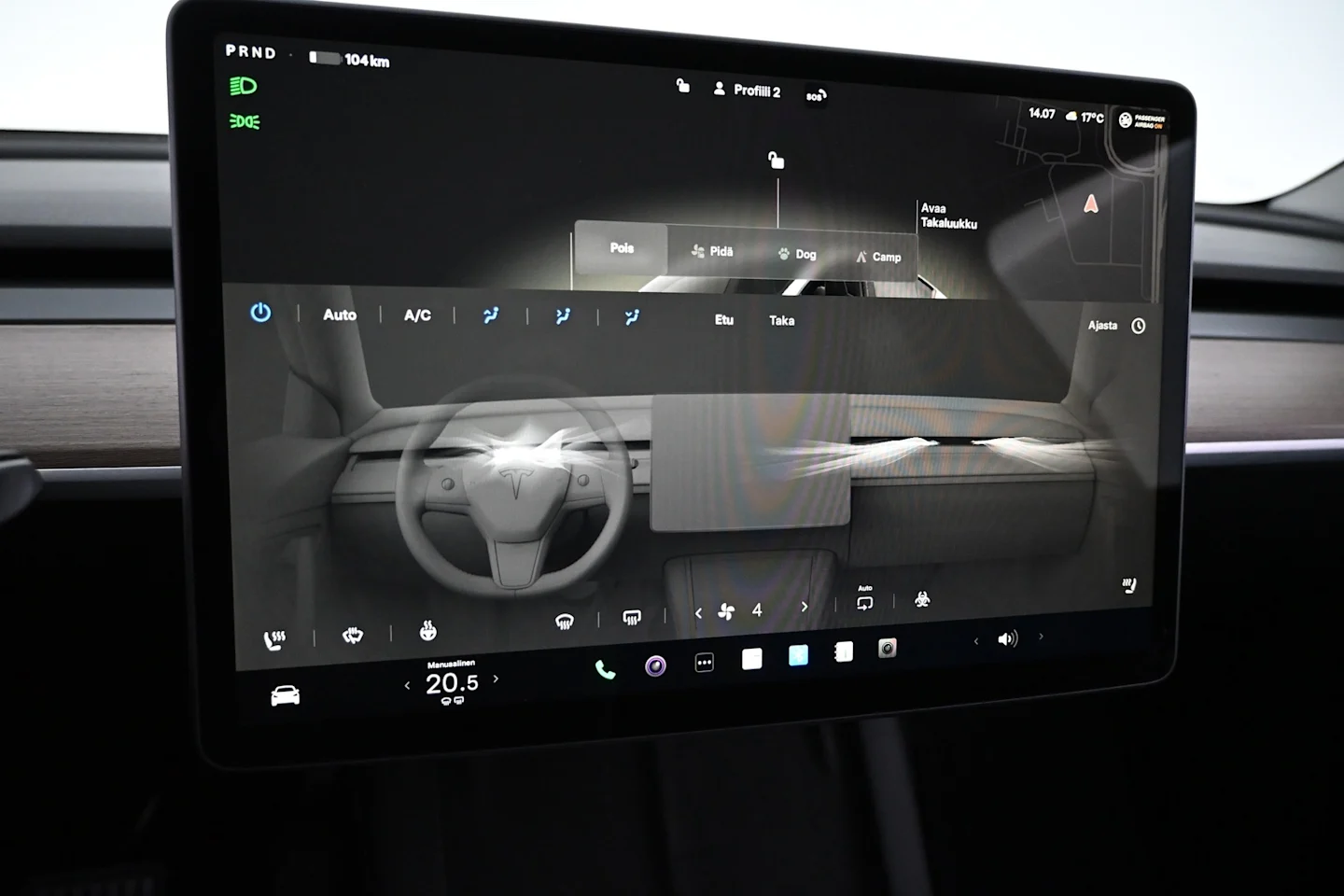This screenshot has height=896, width=1344.
Task: Select Camp mode
Action: click(878, 257)
